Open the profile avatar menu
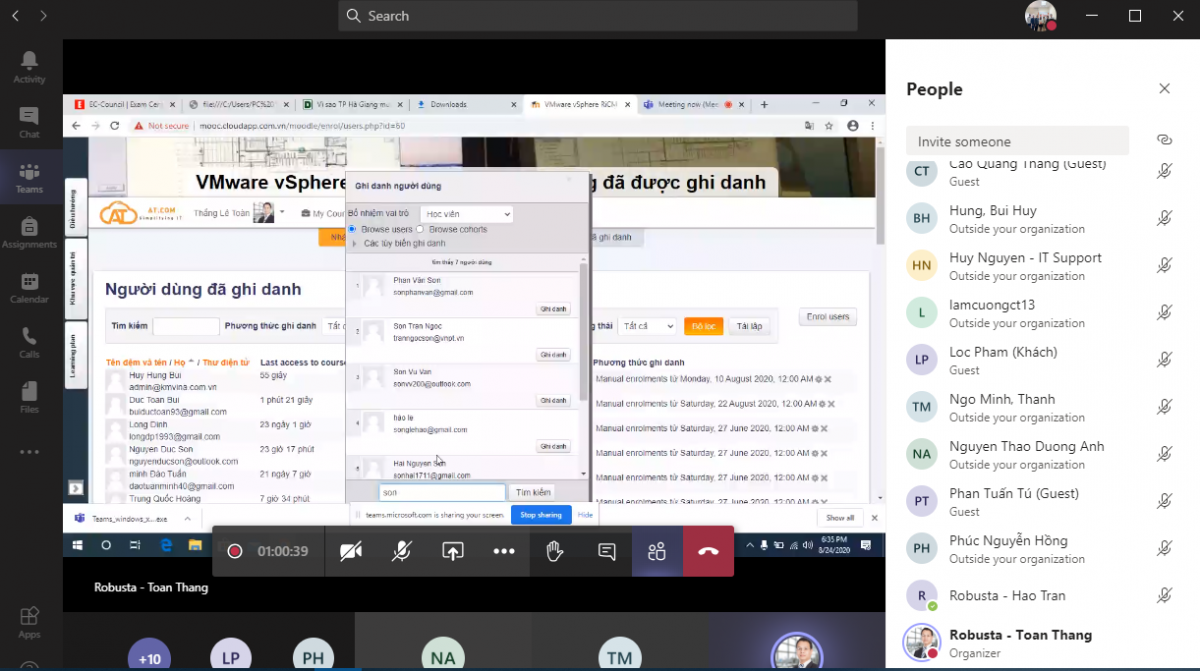This screenshot has width=1200, height=671. 1040,16
